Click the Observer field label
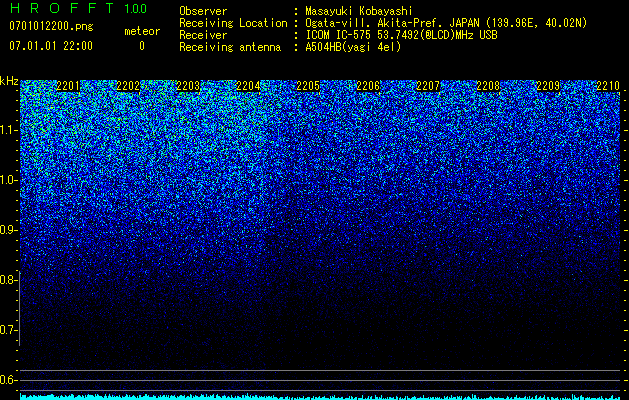The image size is (629, 400). 203,11
